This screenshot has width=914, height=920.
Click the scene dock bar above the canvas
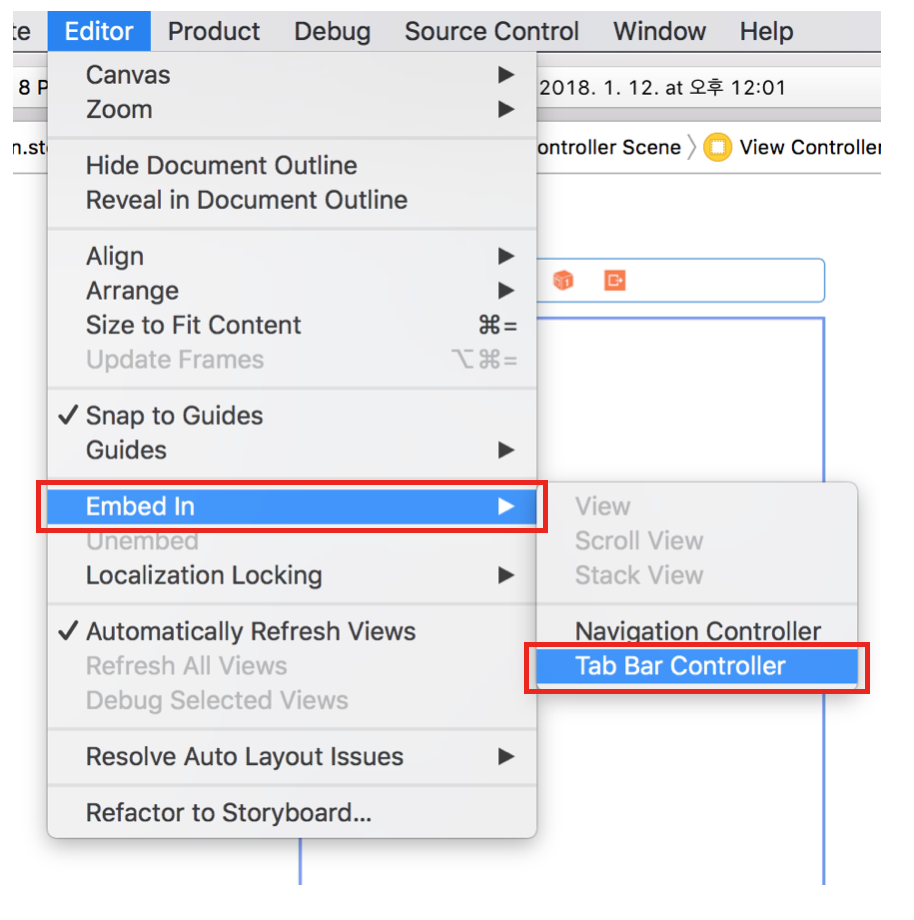coord(681,280)
